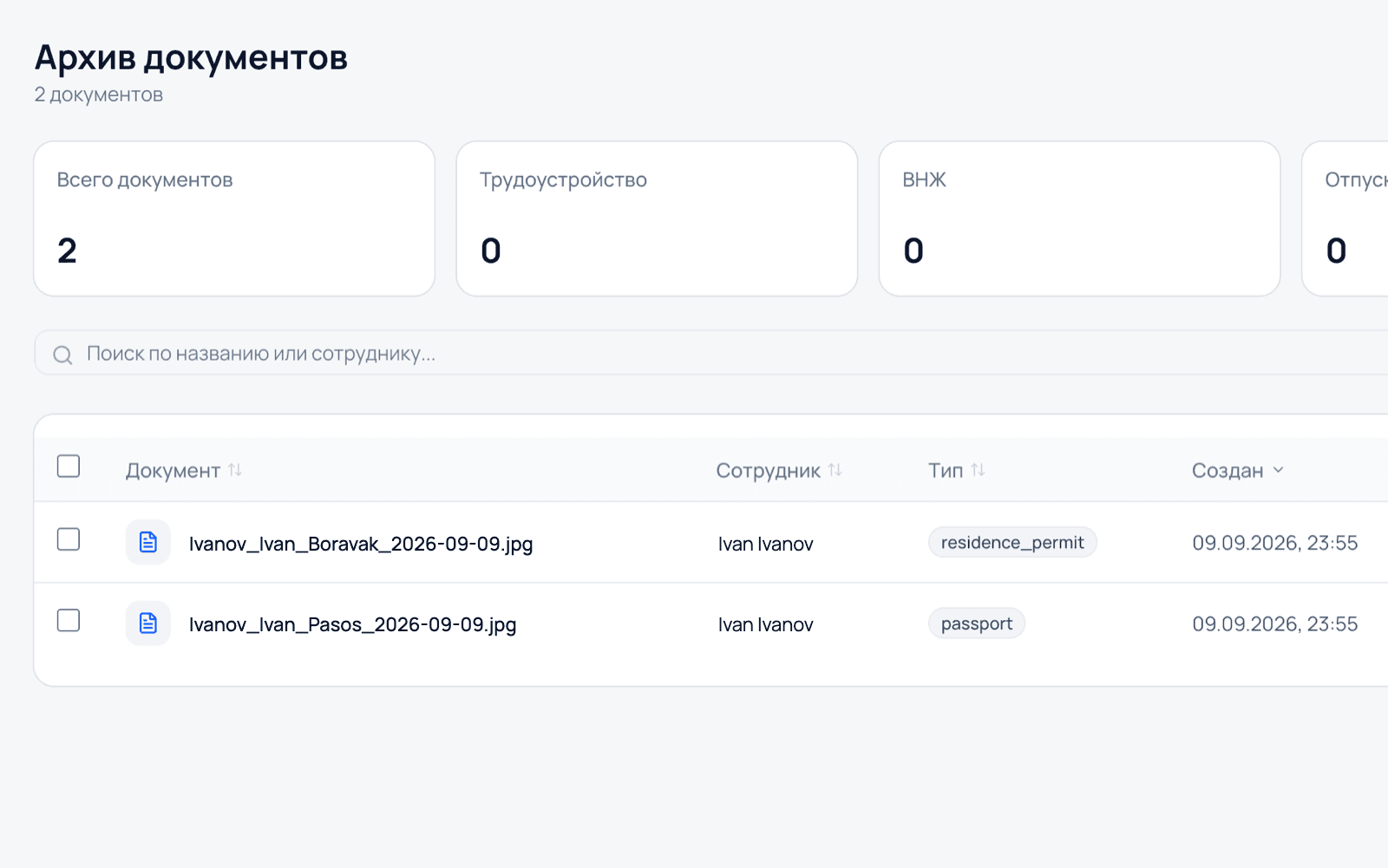This screenshot has width=1388, height=868.
Task: Click creation date in passport row
Action: (x=1275, y=623)
